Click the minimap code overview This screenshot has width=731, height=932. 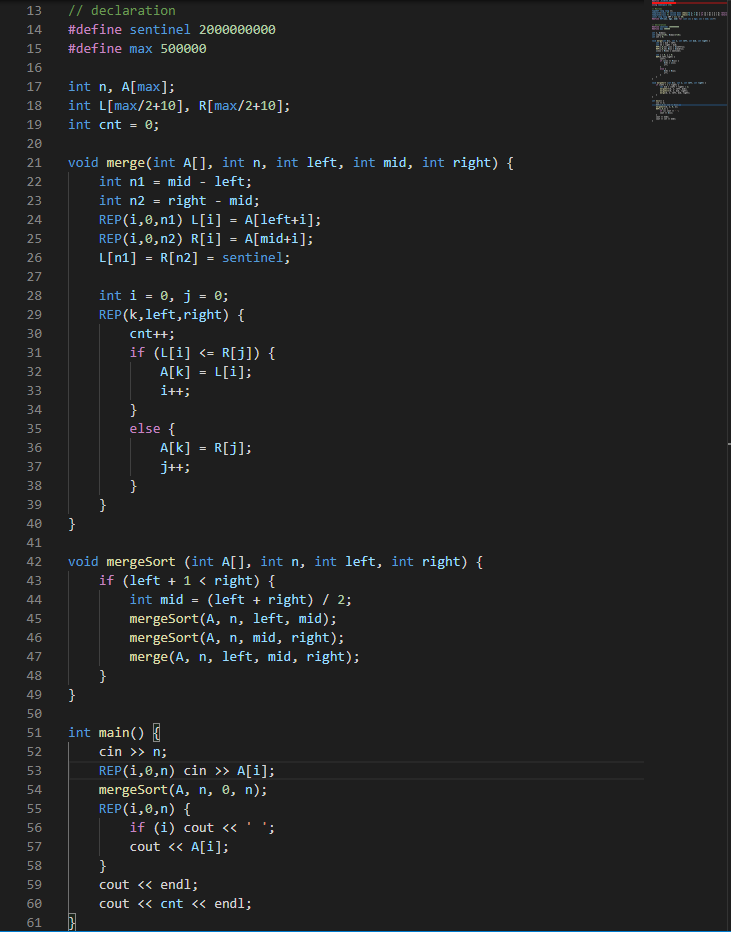tap(689, 59)
